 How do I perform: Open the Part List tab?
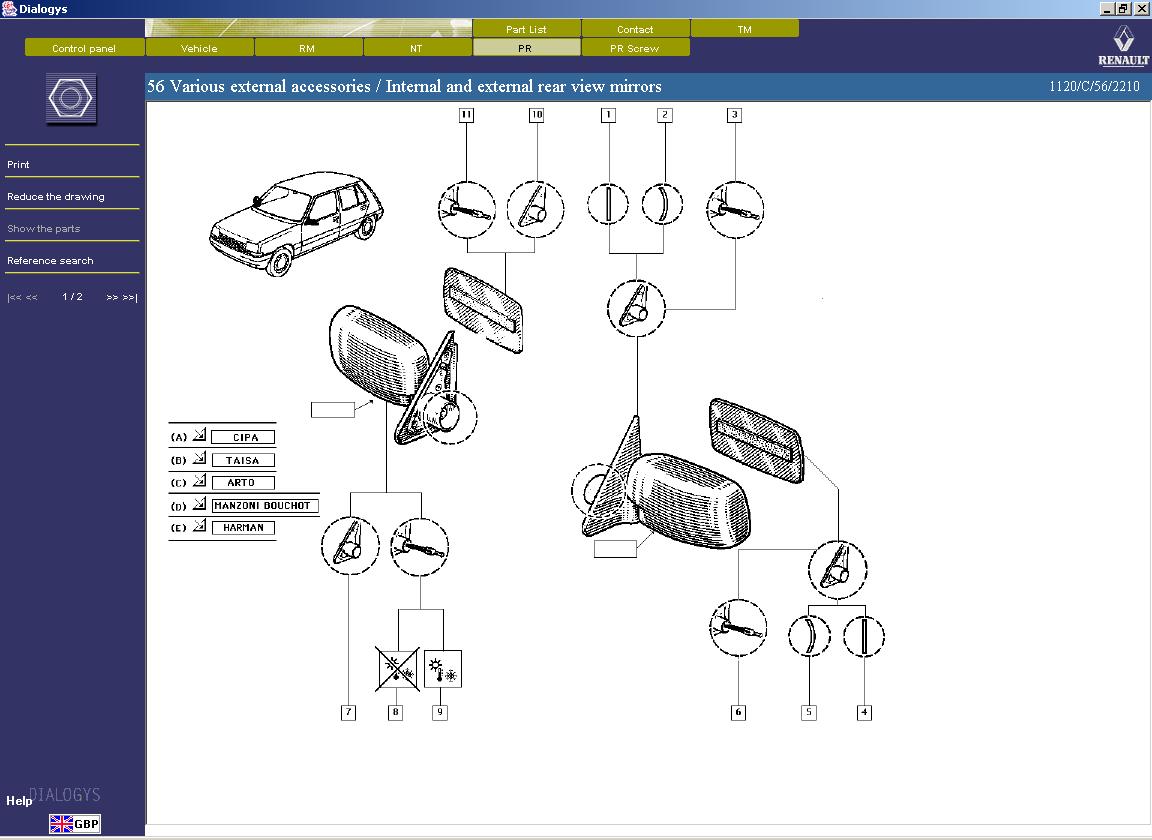point(526,29)
